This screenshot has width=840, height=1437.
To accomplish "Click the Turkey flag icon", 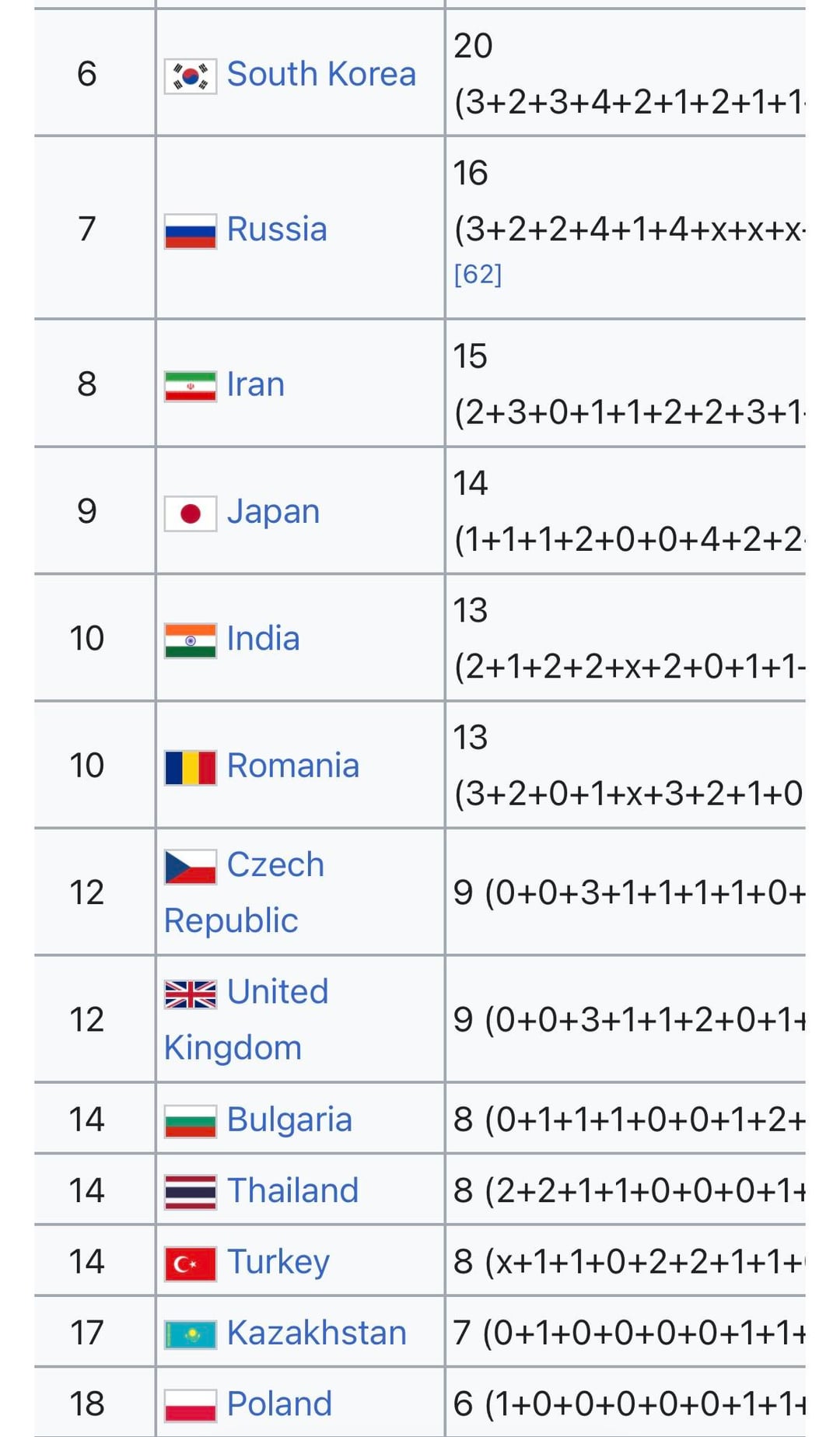I will pyautogui.click(x=190, y=1264).
